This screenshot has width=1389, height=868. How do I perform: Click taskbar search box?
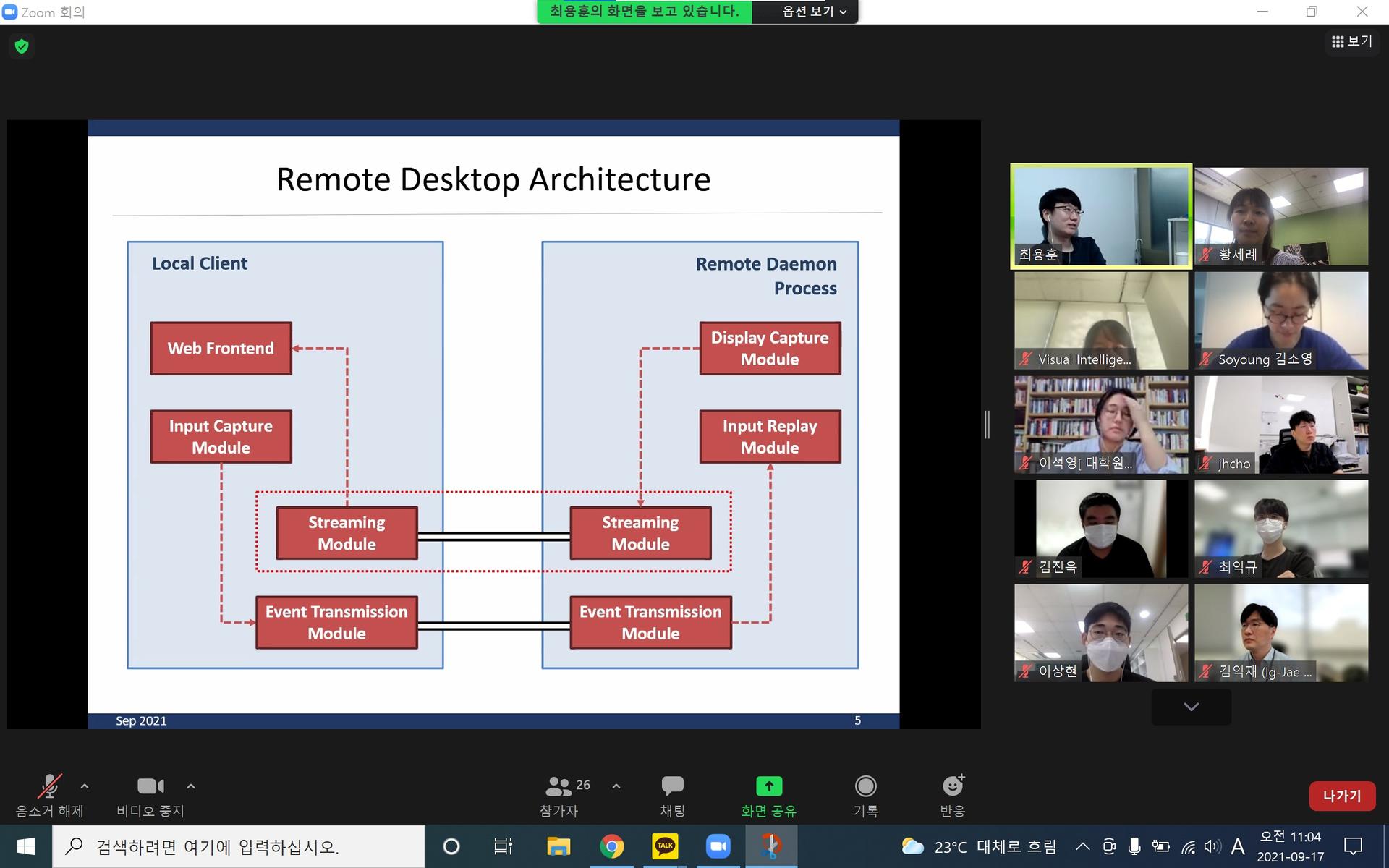click(239, 846)
